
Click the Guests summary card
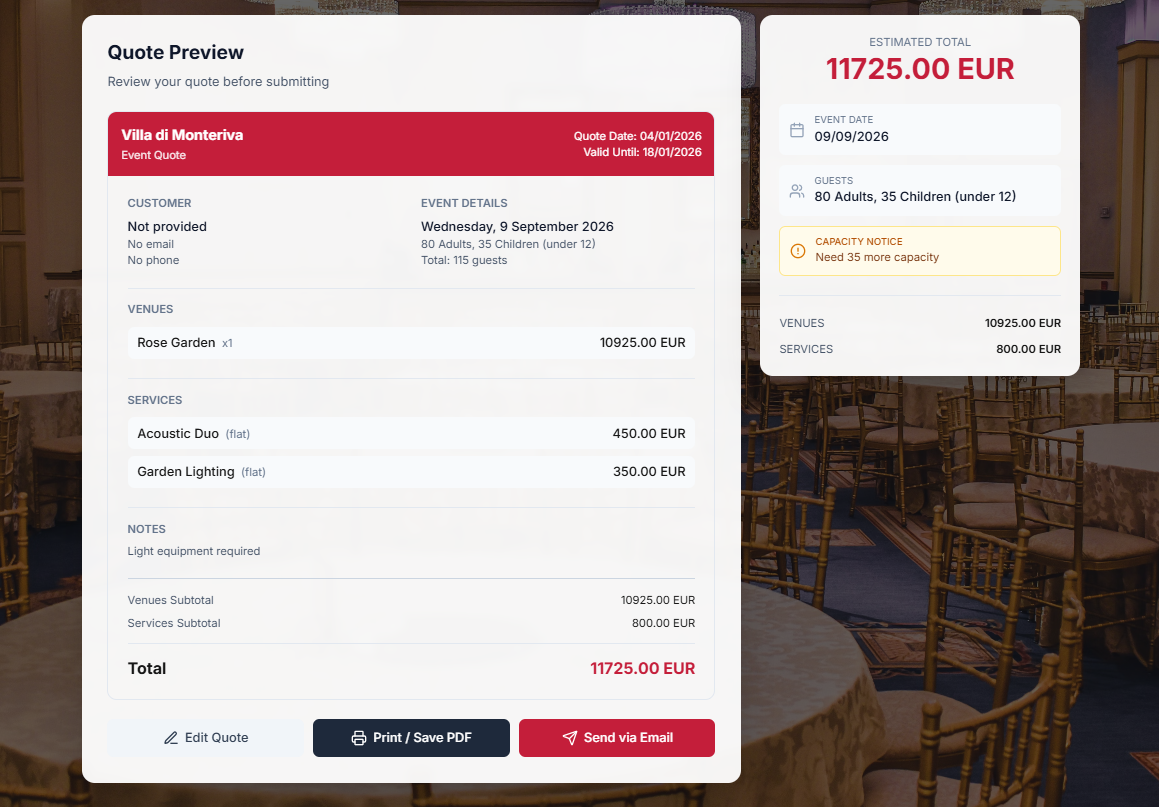coord(919,190)
